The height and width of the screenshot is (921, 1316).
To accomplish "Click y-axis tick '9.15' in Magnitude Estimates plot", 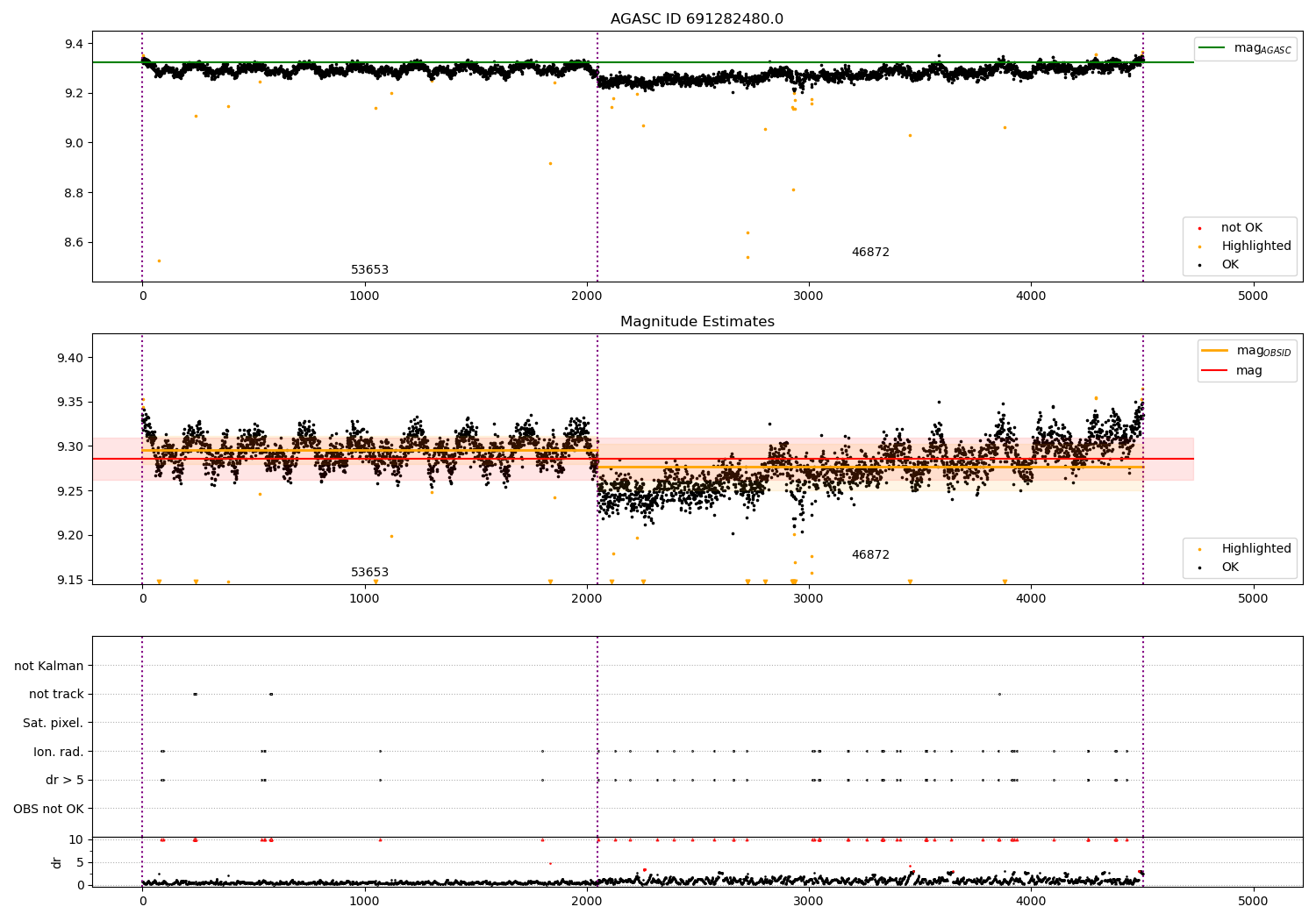I will pyautogui.click(x=70, y=580).
